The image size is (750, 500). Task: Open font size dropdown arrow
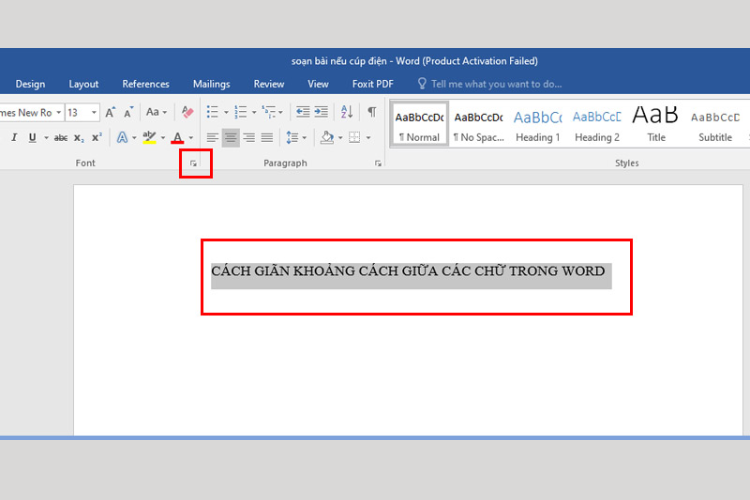click(x=94, y=112)
